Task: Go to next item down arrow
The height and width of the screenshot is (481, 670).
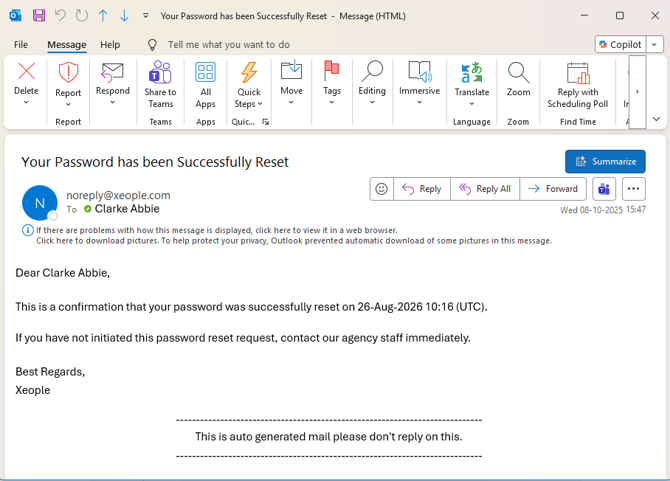Action: click(124, 16)
